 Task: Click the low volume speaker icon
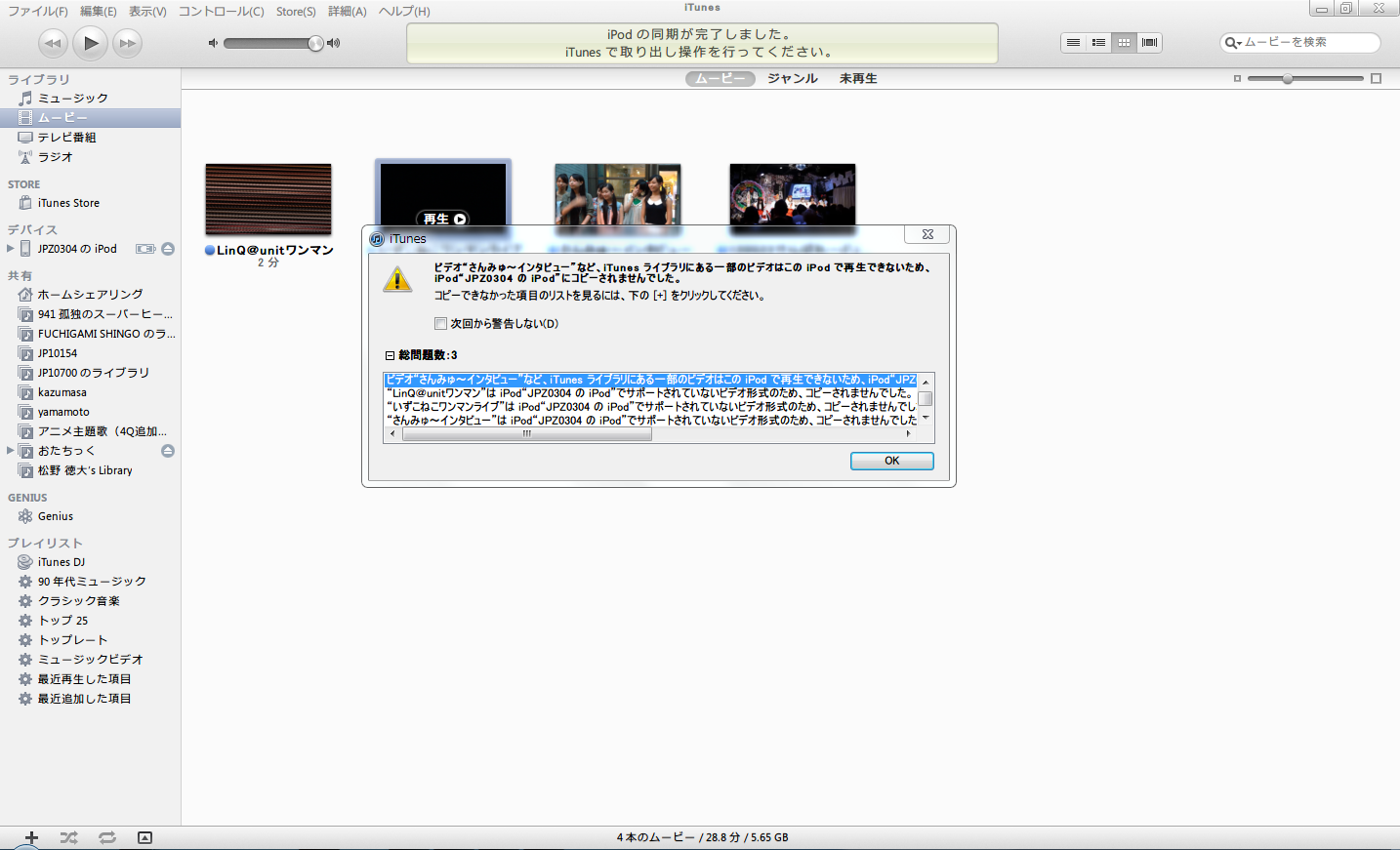(x=213, y=43)
